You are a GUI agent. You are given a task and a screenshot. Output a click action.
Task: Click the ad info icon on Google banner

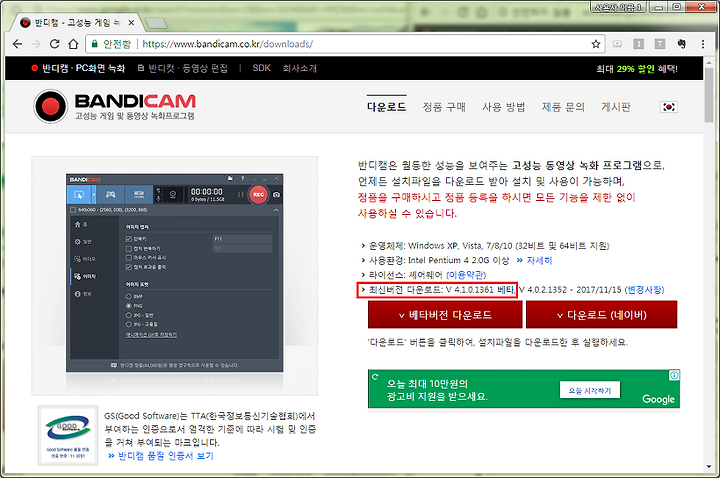coord(674,376)
